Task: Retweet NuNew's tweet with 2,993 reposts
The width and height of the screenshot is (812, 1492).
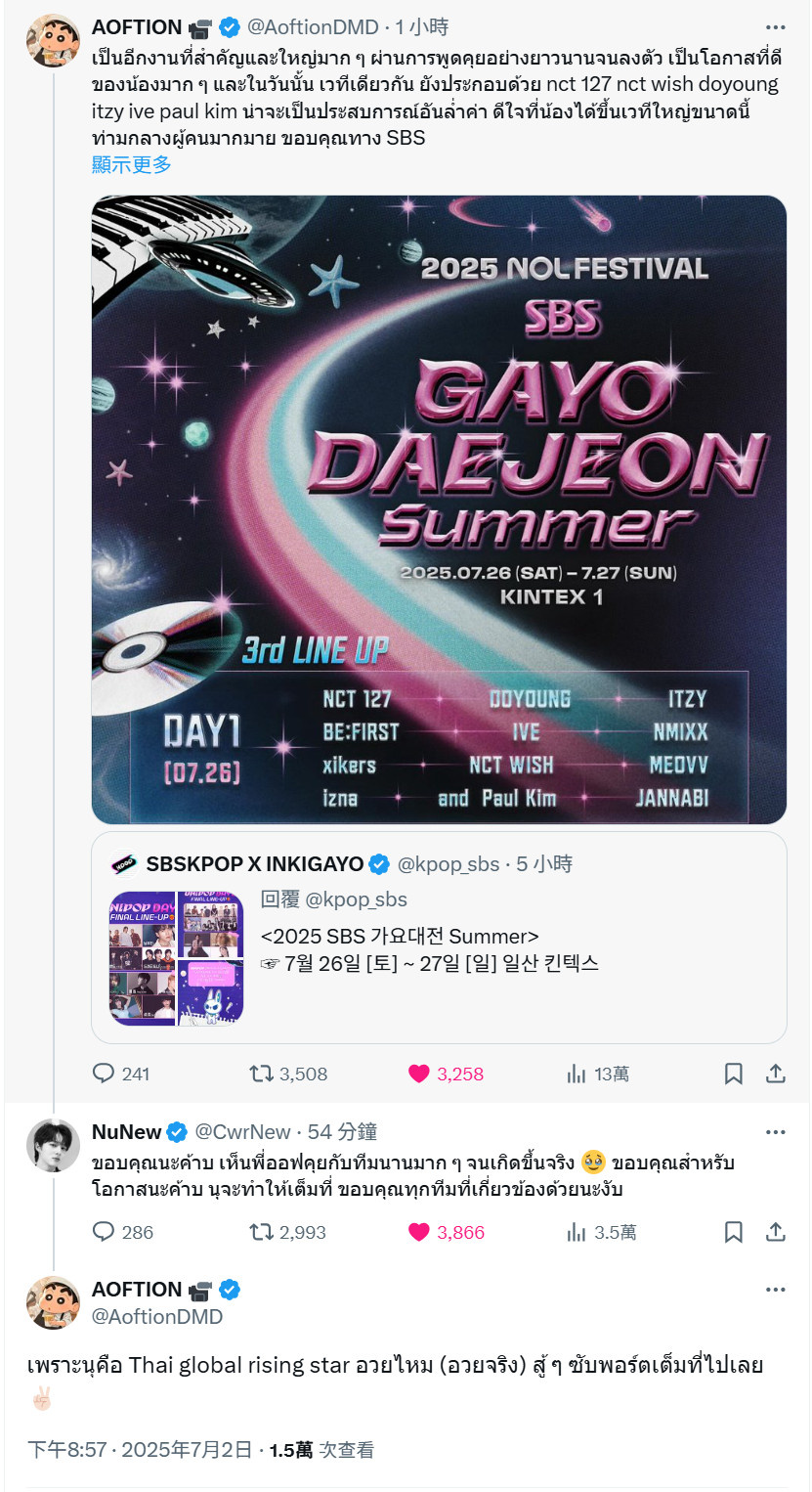Action: [288, 1232]
